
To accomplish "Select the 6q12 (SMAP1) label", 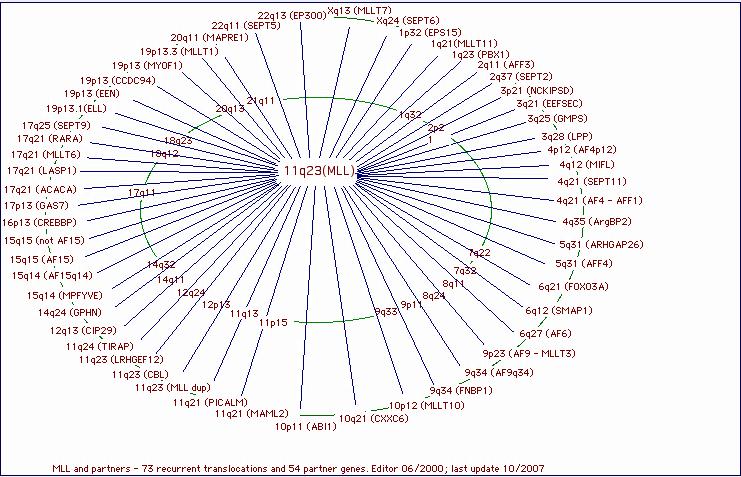I will point(559,311).
